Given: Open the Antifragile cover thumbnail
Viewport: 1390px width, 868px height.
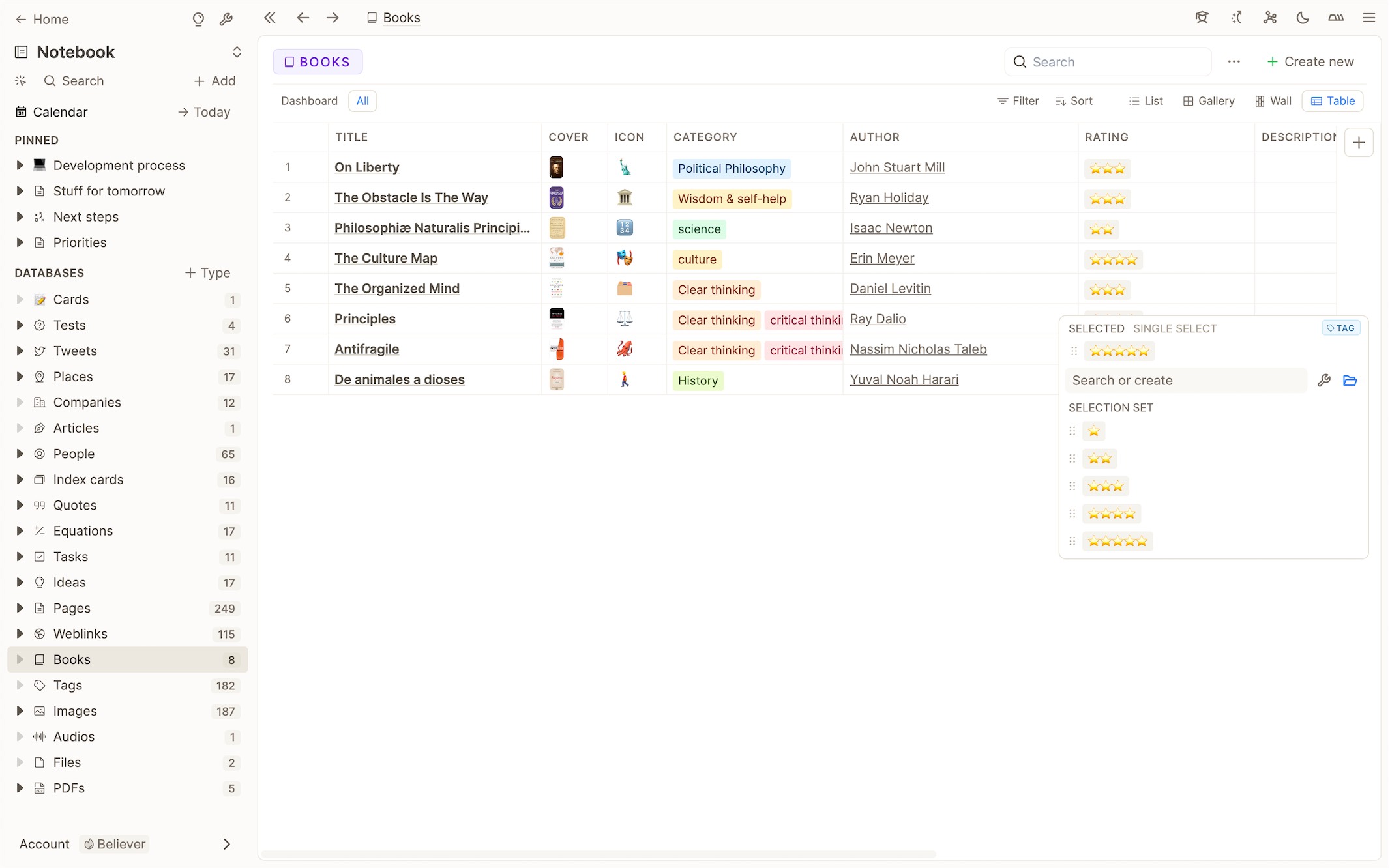Looking at the screenshot, I should [x=556, y=349].
